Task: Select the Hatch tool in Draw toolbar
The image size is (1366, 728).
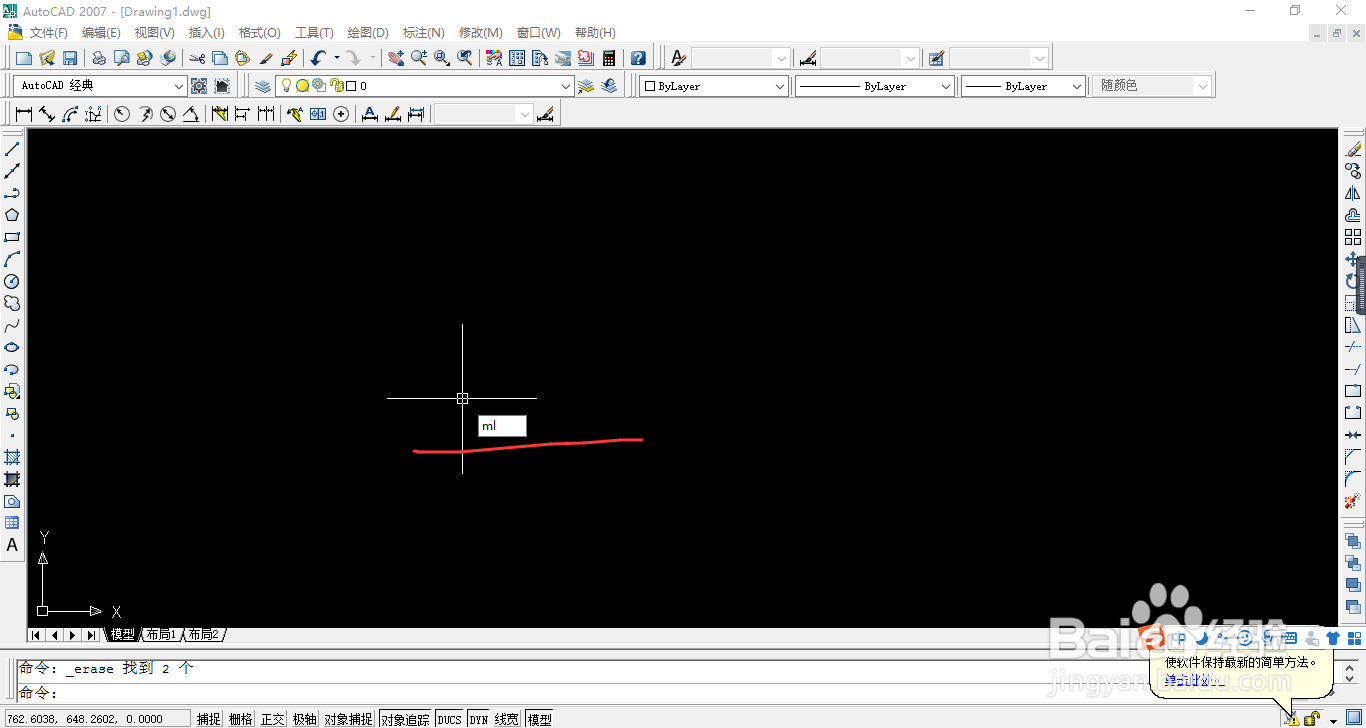Action: pos(12,457)
